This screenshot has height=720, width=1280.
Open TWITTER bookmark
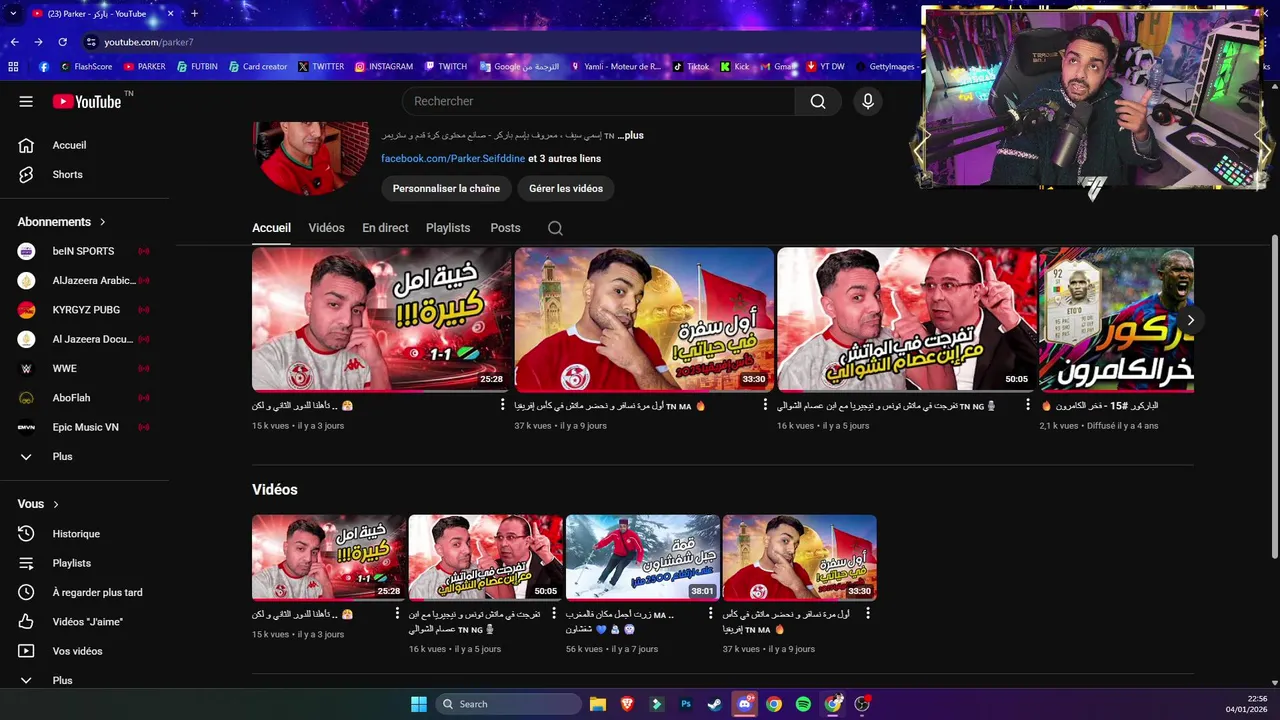click(320, 67)
